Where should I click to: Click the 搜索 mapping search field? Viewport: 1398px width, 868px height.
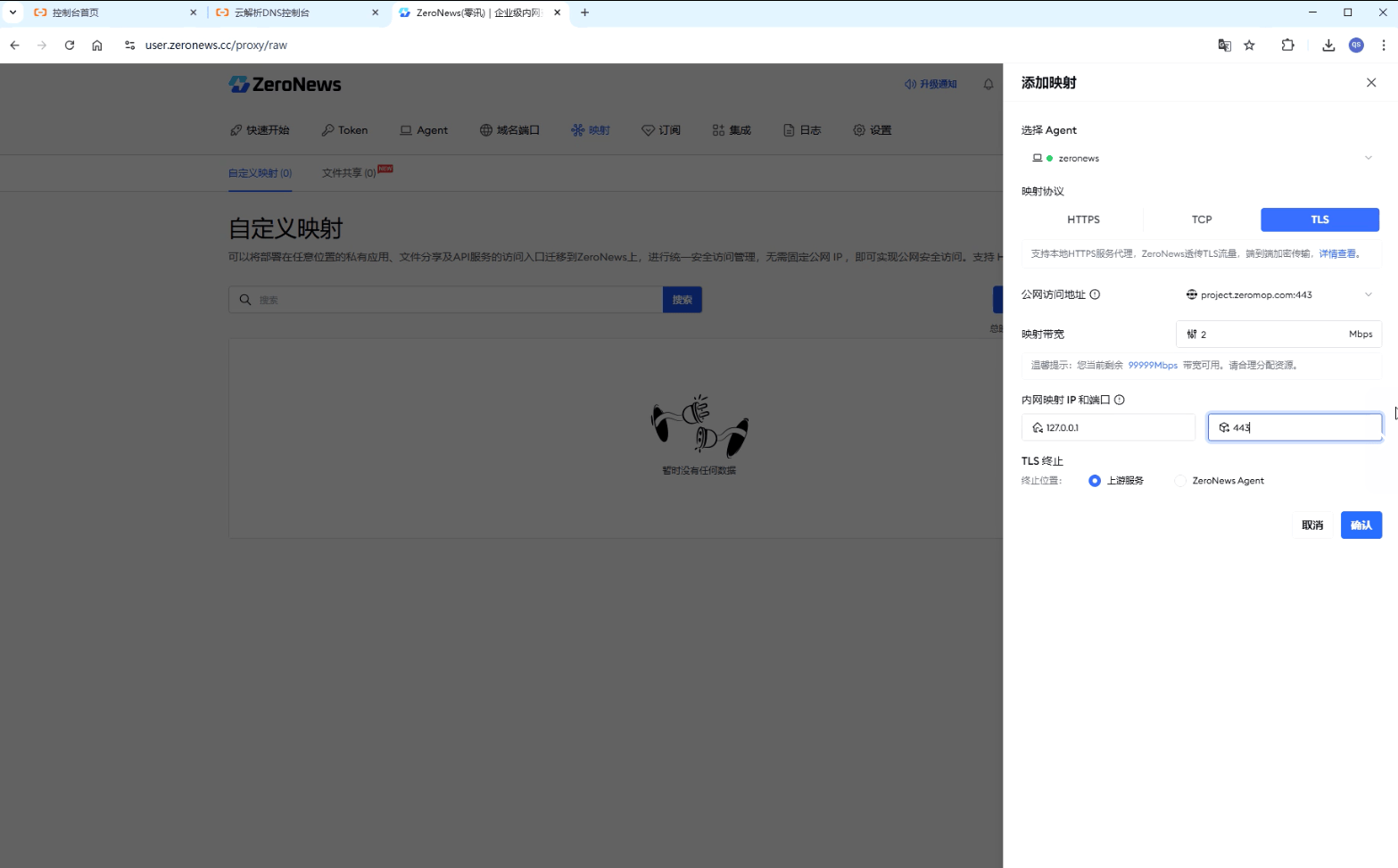[445, 300]
